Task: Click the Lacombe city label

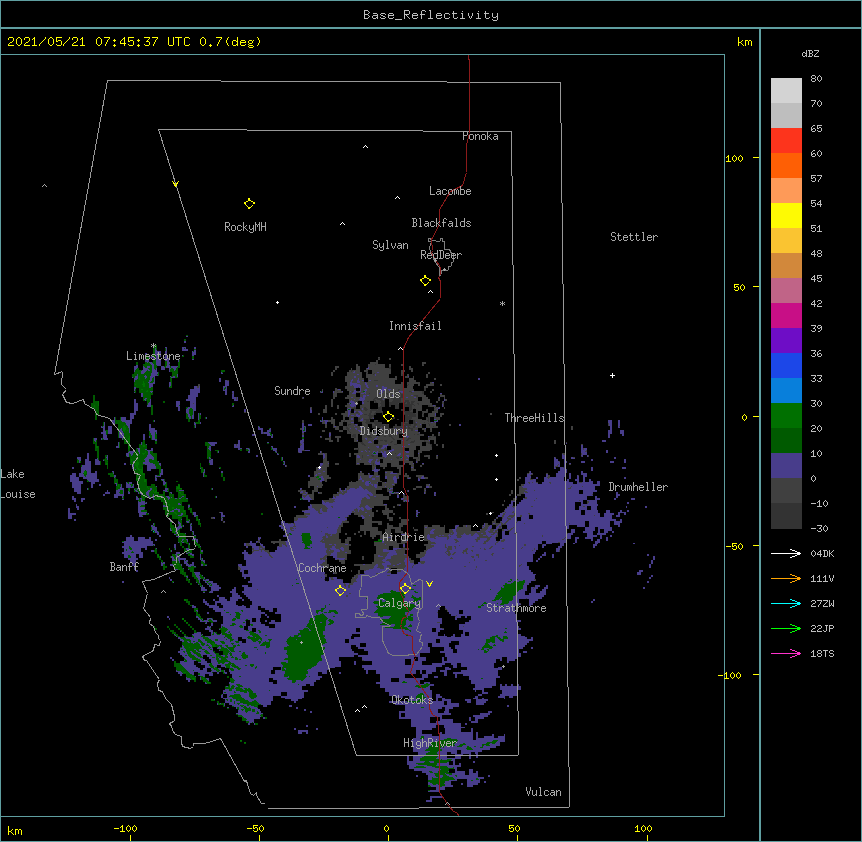Action: (x=450, y=191)
